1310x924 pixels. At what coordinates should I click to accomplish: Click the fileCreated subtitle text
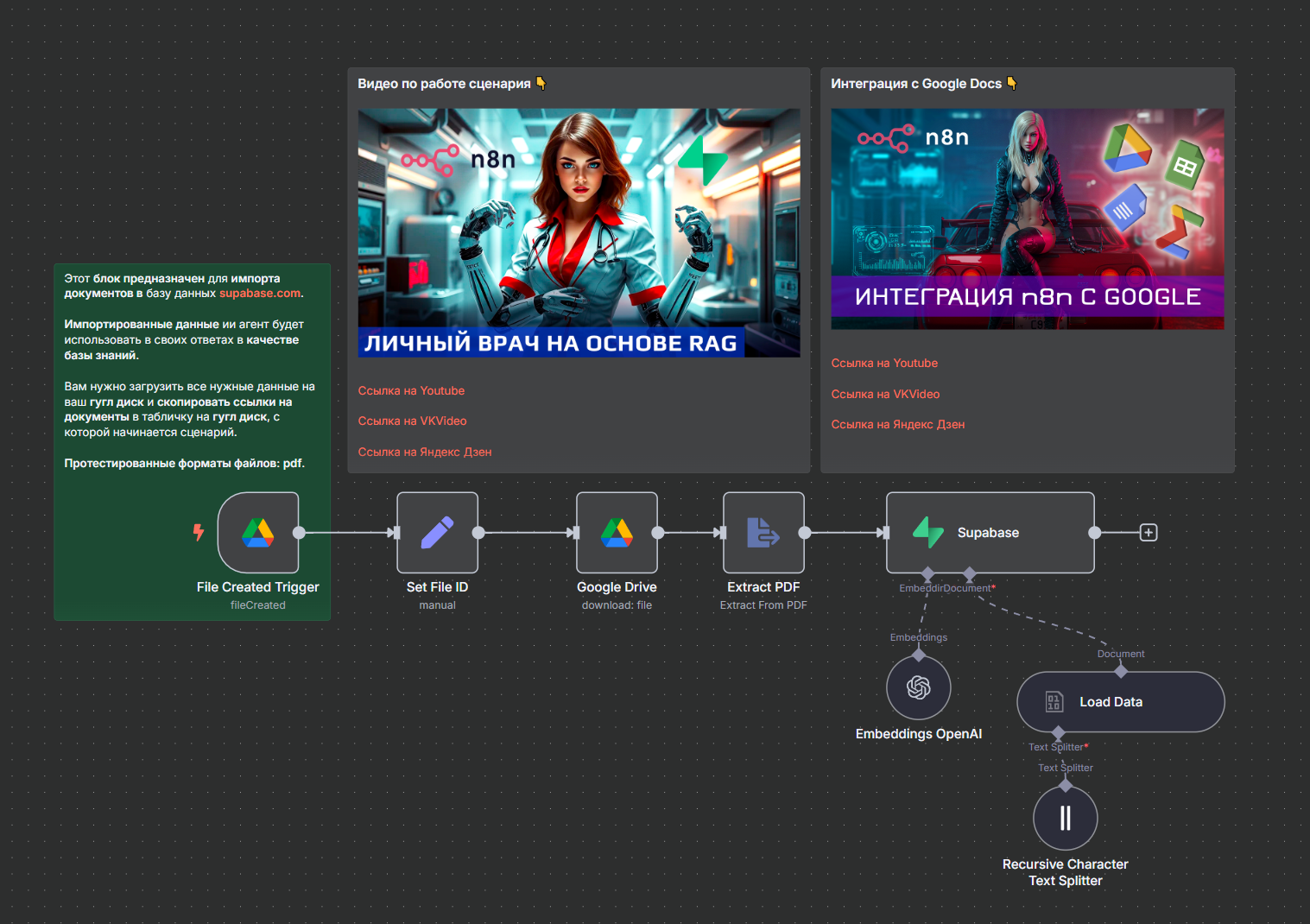[258, 605]
